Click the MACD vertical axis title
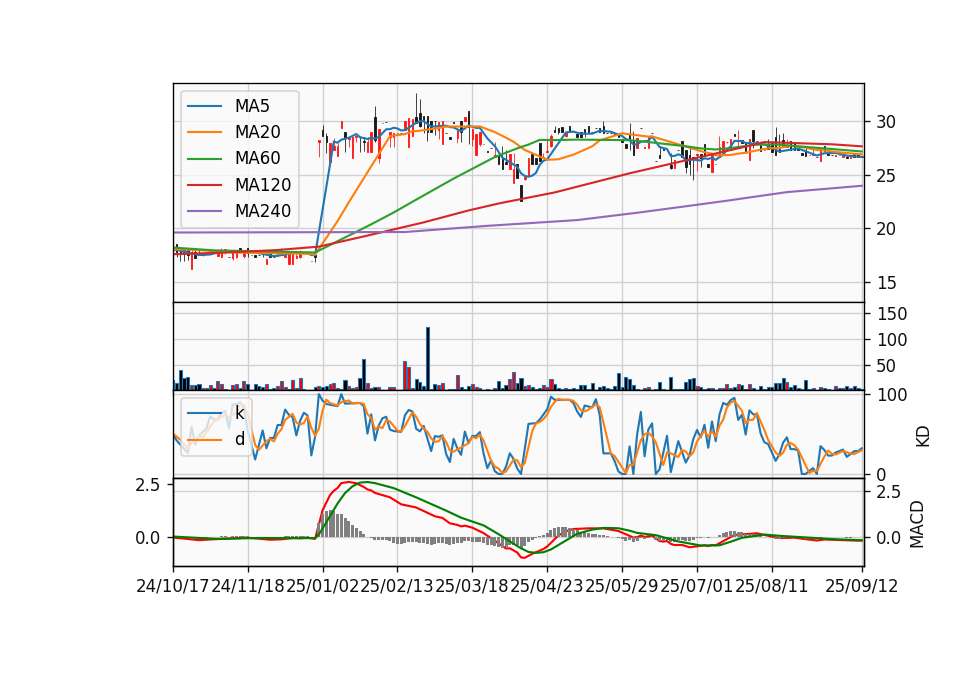Image resolution: width=960 pixels, height=690 pixels. click(x=916, y=523)
